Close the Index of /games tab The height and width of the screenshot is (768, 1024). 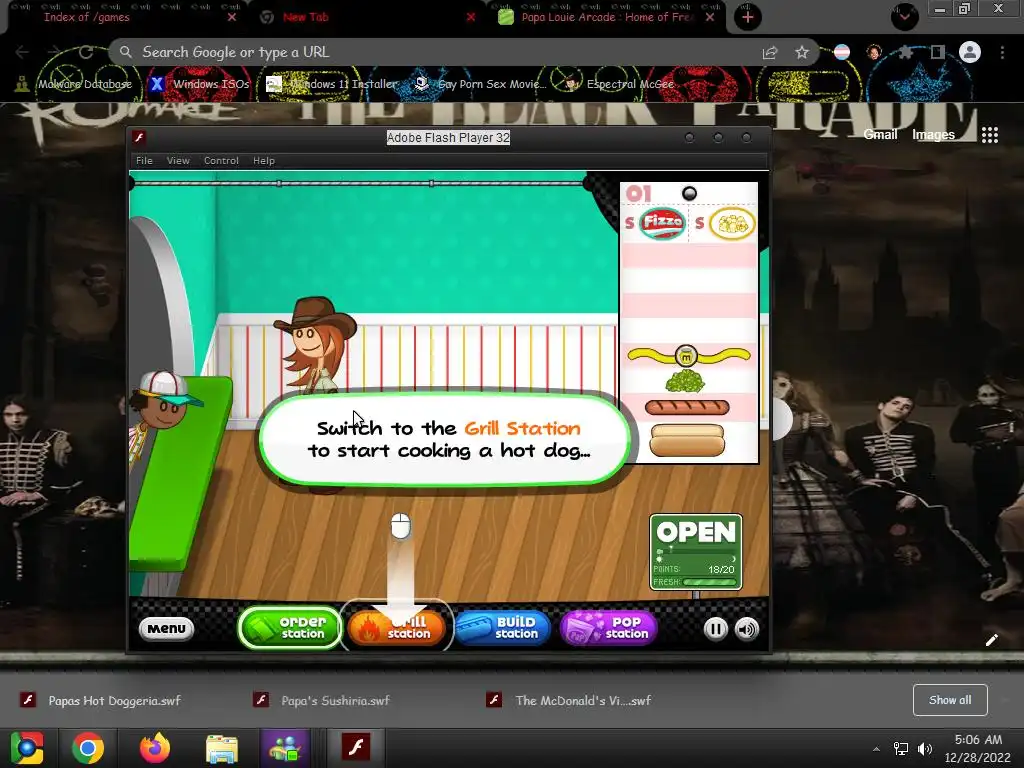(232, 18)
